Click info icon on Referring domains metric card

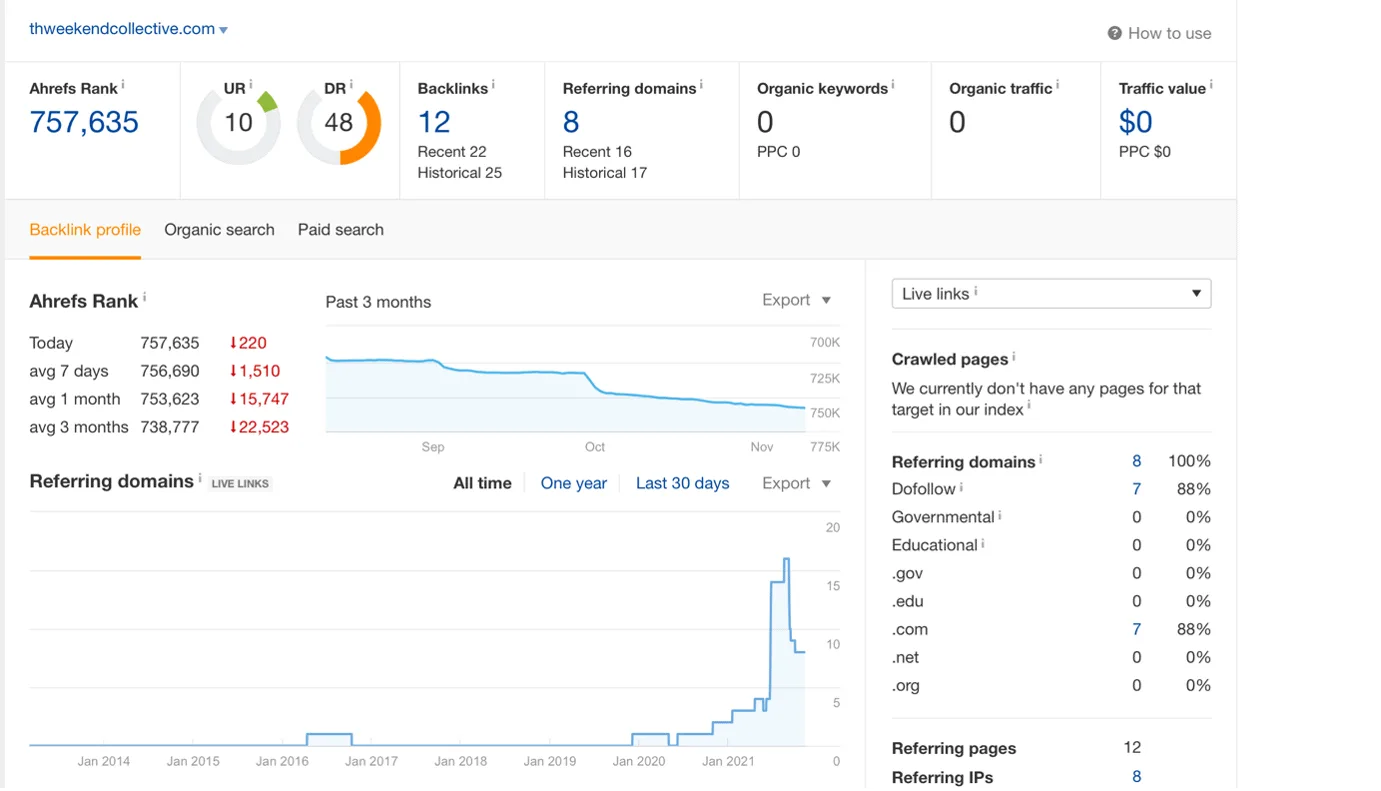tap(701, 84)
